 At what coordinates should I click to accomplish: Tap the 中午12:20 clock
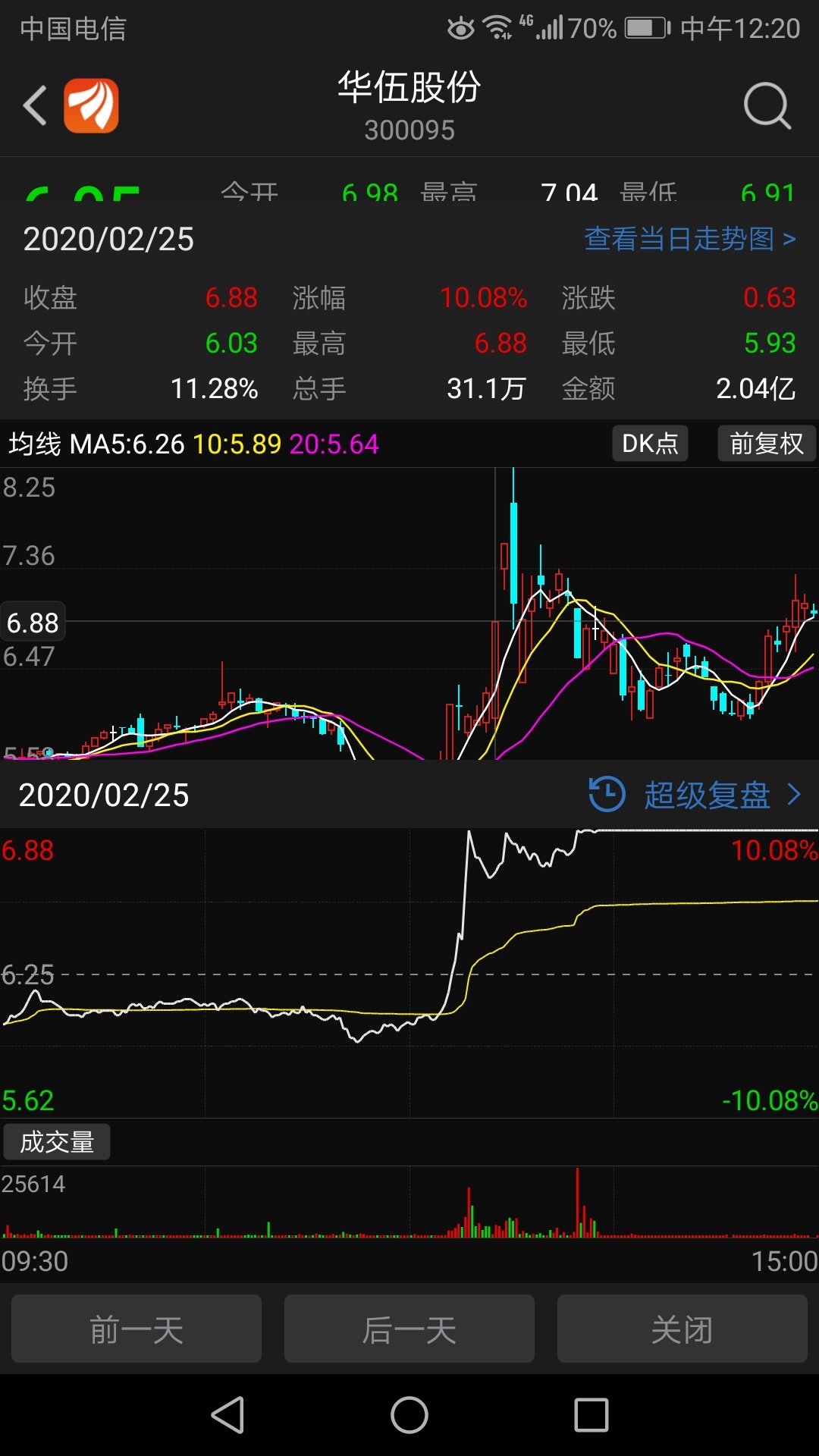pos(740,29)
